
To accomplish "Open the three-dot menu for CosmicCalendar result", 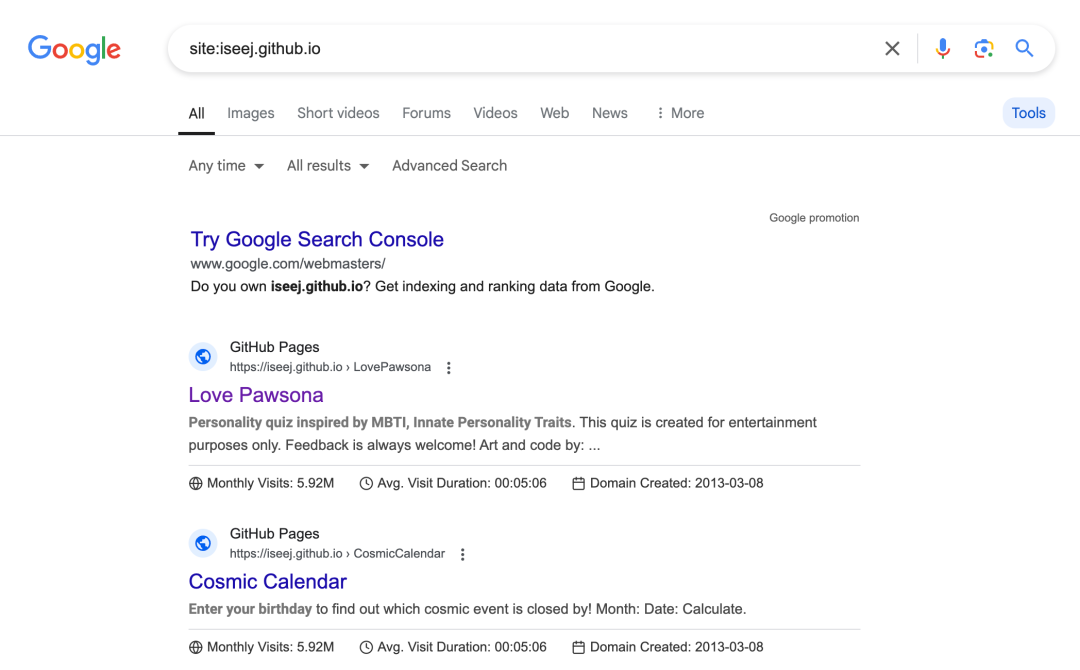I will pyautogui.click(x=462, y=554).
